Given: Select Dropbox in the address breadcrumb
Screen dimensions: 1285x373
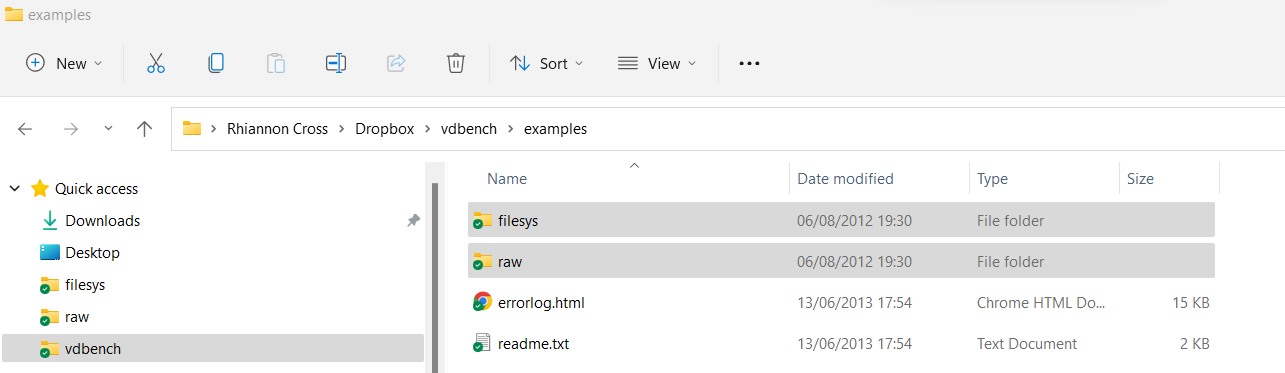Looking at the screenshot, I should [x=384, y=128].
